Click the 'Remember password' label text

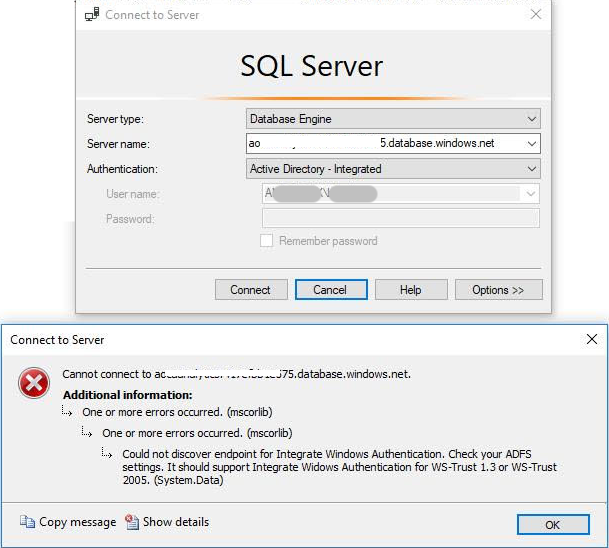pyautogui.click(x=328, y=241)
